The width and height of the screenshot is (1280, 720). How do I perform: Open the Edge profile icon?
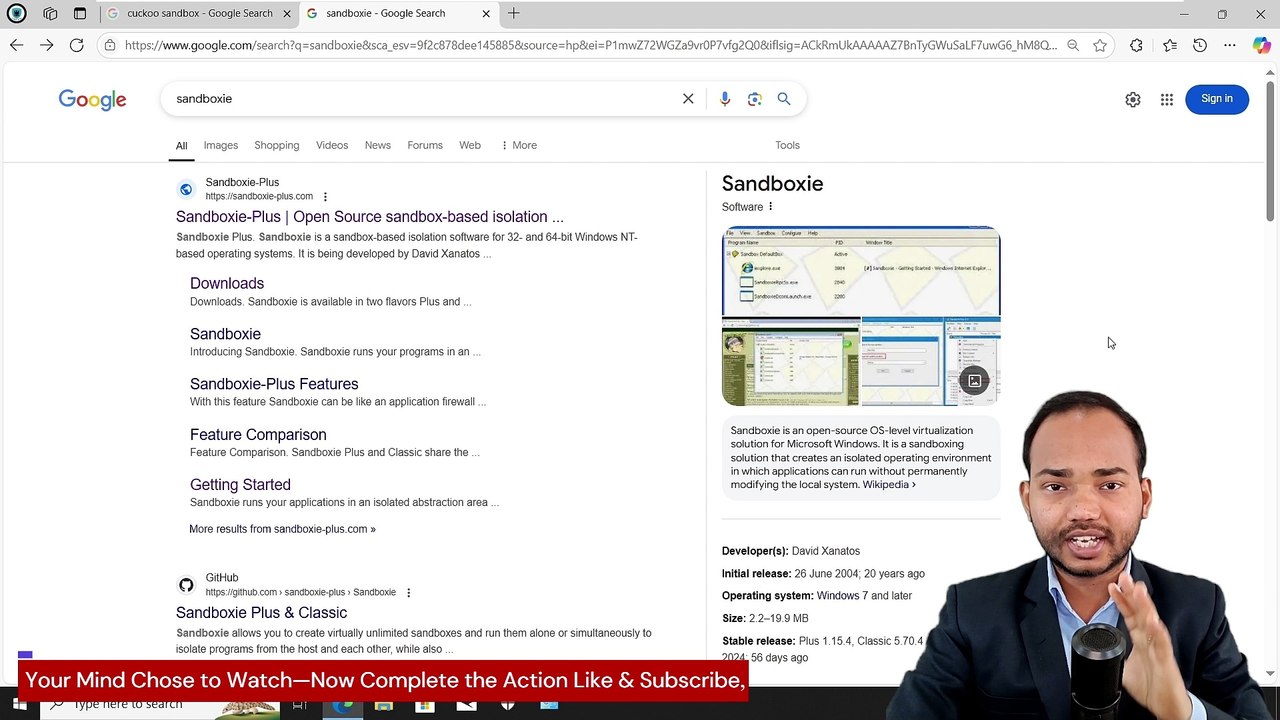tap(16, 14)
